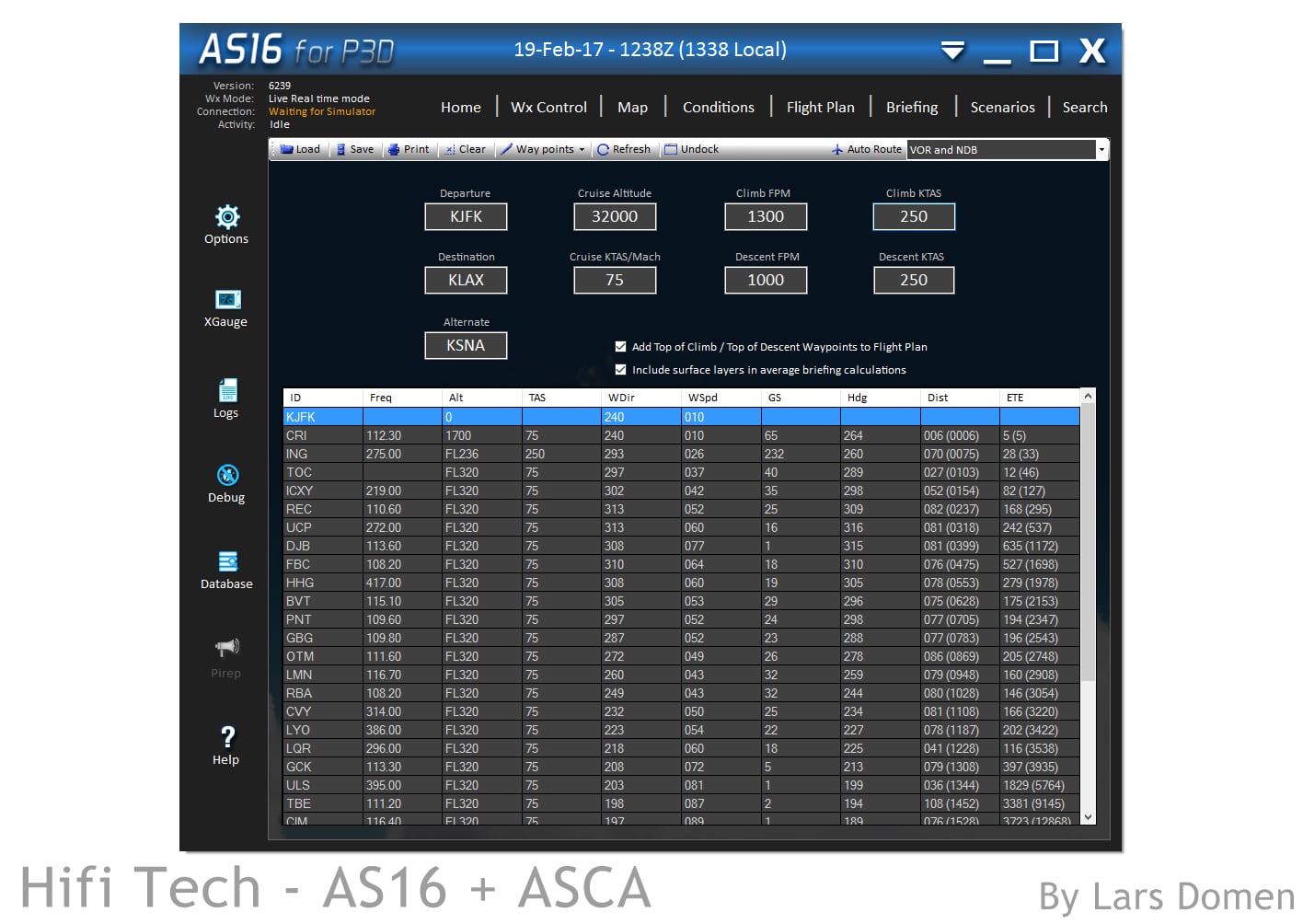Expand the title bar dropdown arrow
The height and width of the screenshot is (924, 1303).
pos(952,50)
